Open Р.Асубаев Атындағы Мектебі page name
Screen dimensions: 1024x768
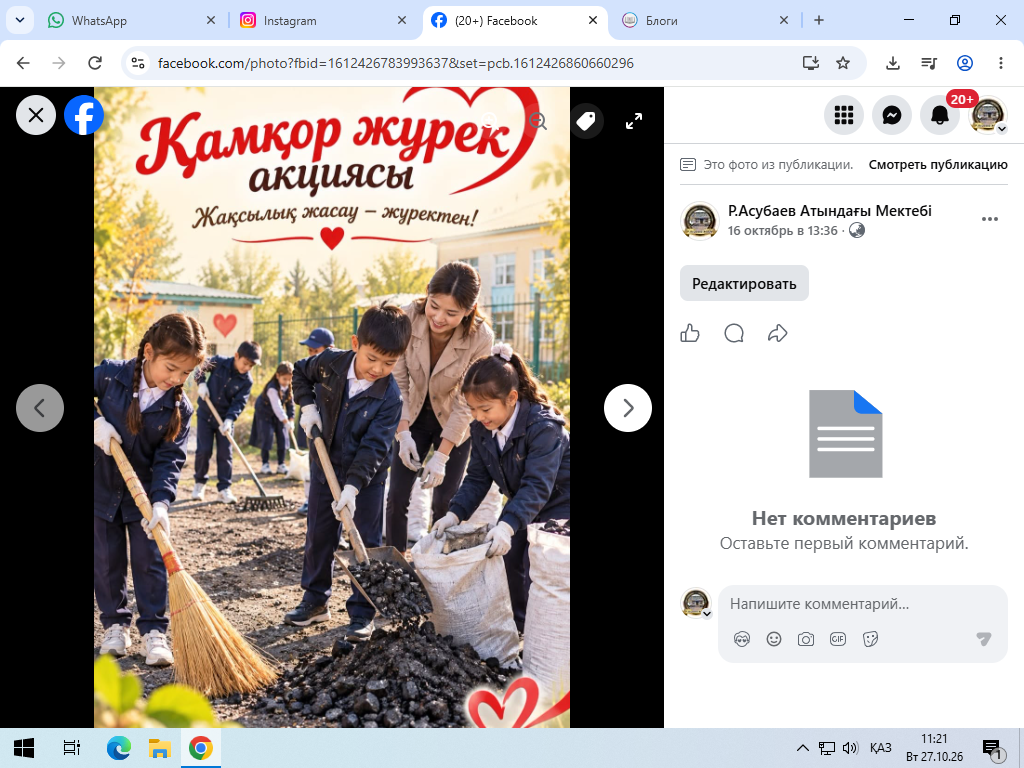click(829, 211)
